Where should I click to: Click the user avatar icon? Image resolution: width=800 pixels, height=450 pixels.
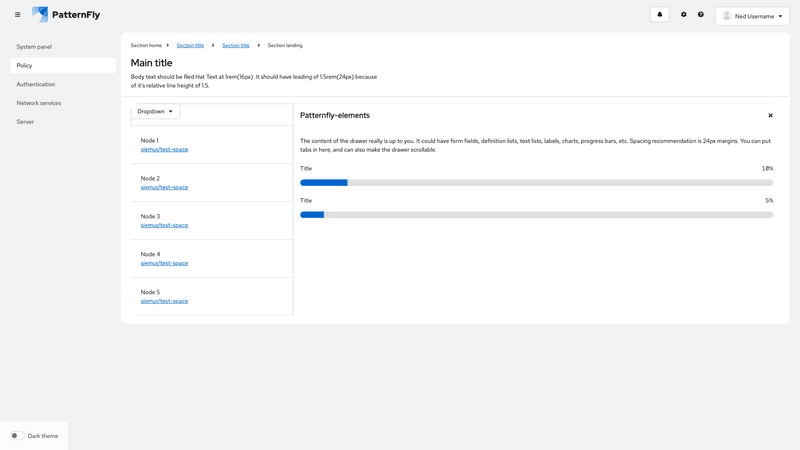point(727,16)
